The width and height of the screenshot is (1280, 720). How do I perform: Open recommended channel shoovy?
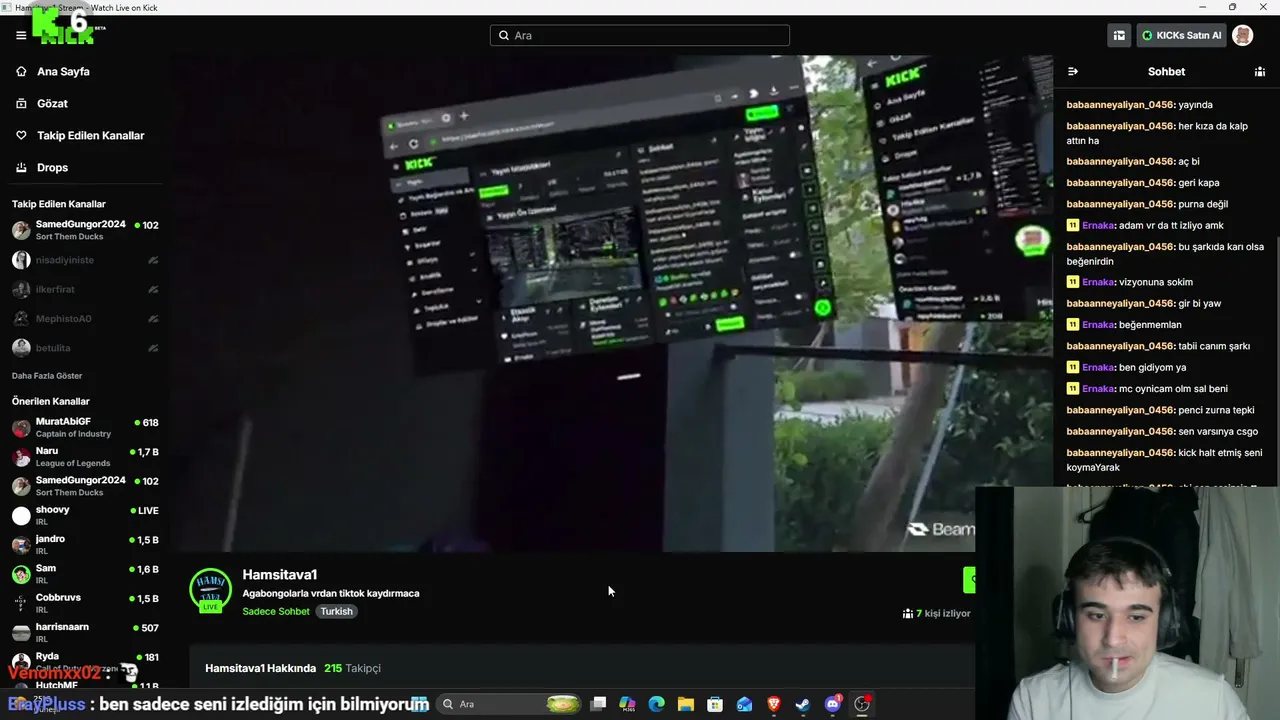coord(85,516)
